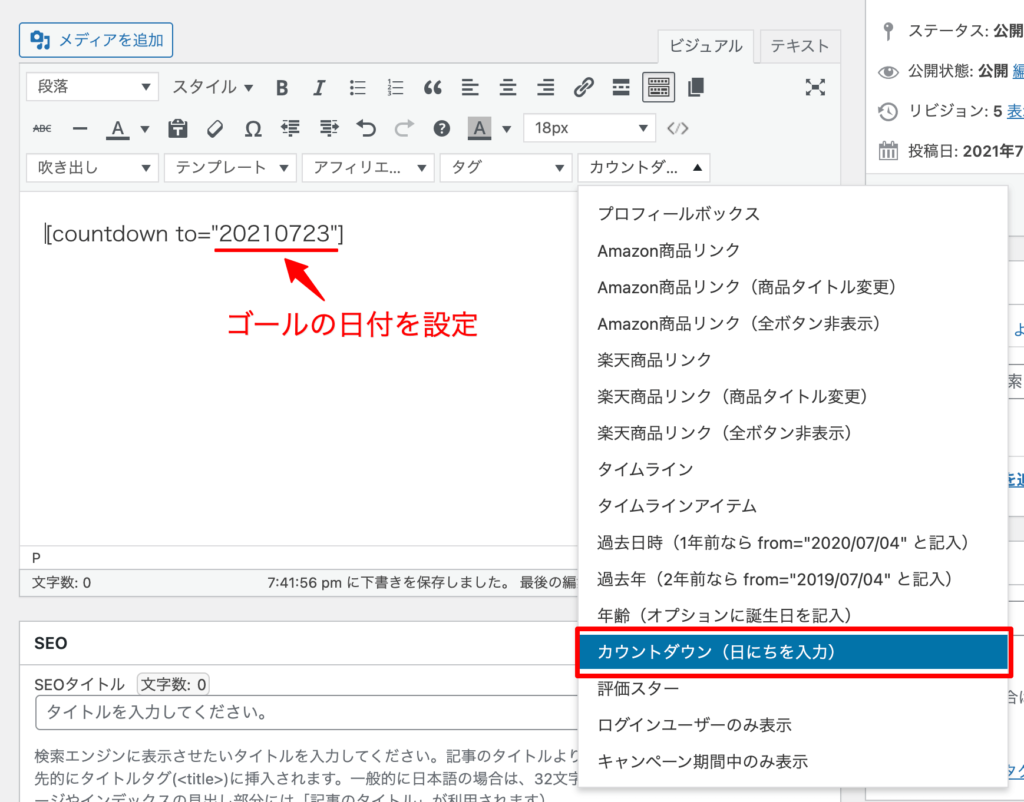Viewport: 1024px width, 802px height.
Task: Choose カウントダウン（日にちを入力）
Action: [793, 652]
